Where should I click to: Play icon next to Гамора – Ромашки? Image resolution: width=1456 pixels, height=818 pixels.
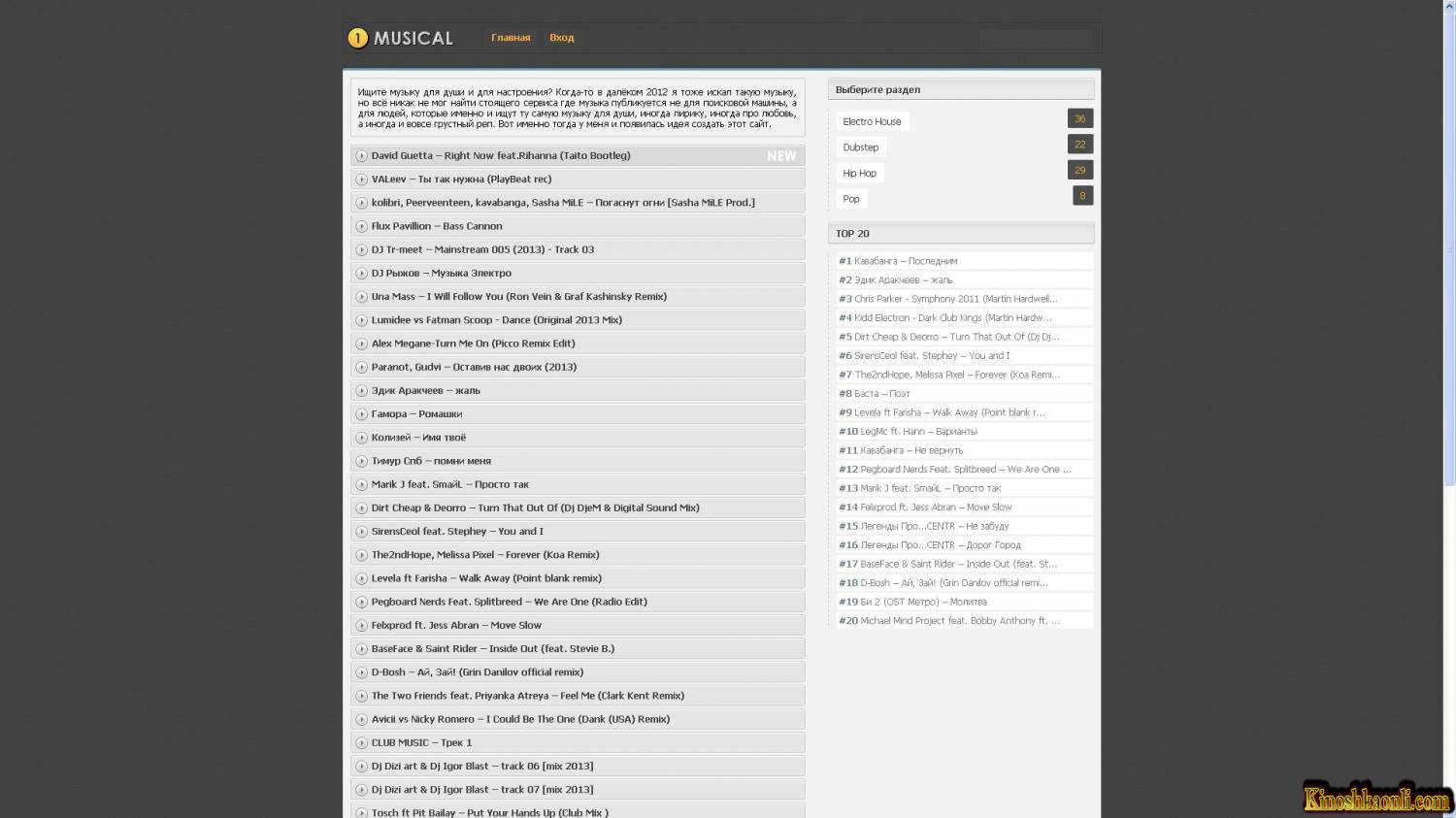tap(361, 414)
